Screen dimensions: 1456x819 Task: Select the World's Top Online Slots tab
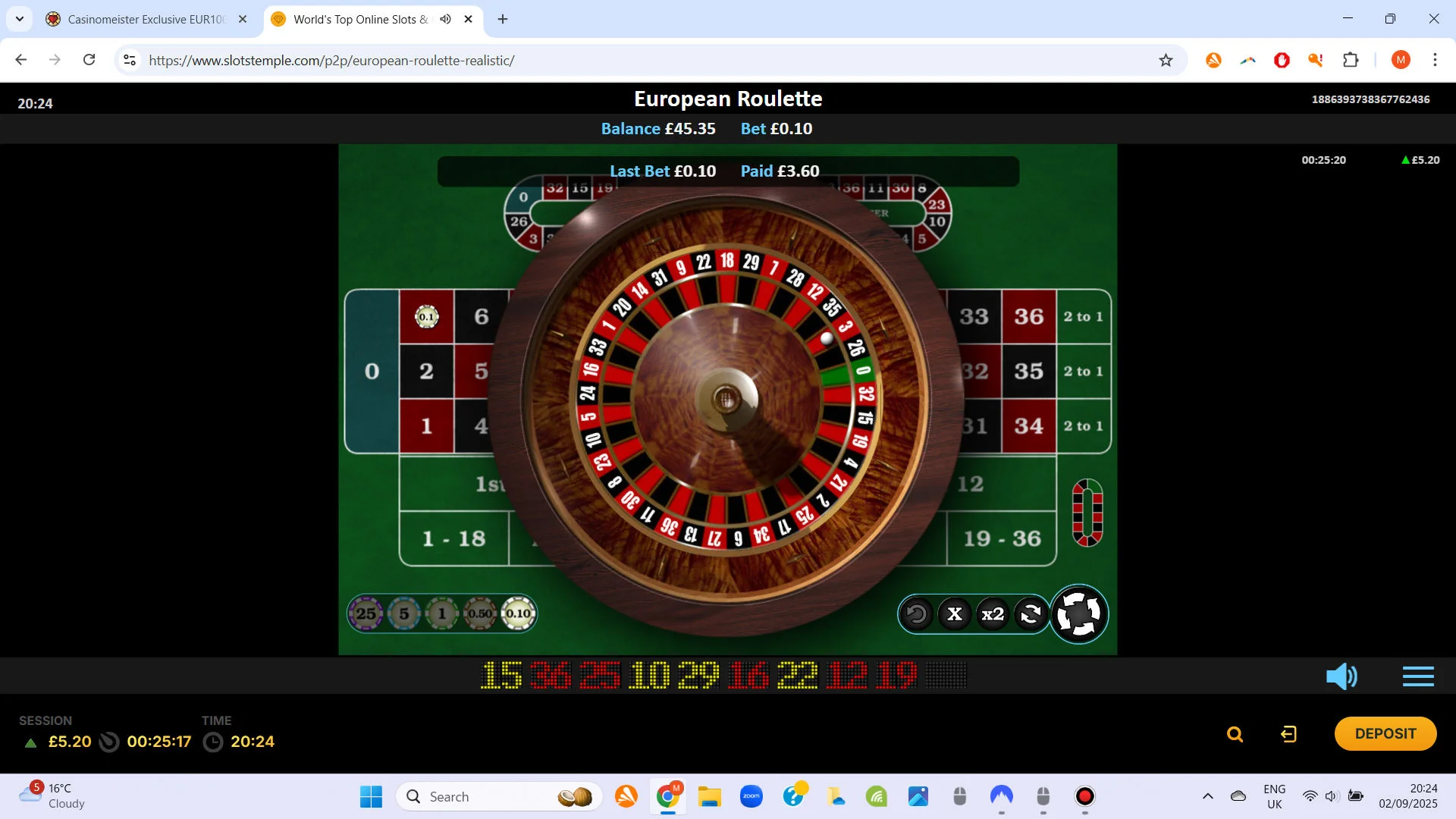[360, 19]
